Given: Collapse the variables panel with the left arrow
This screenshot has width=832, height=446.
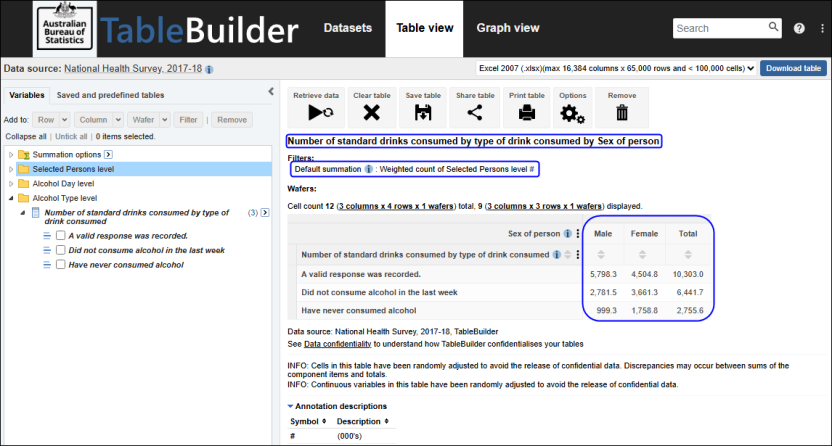Looking at the screenshot, I should point(271,92).
